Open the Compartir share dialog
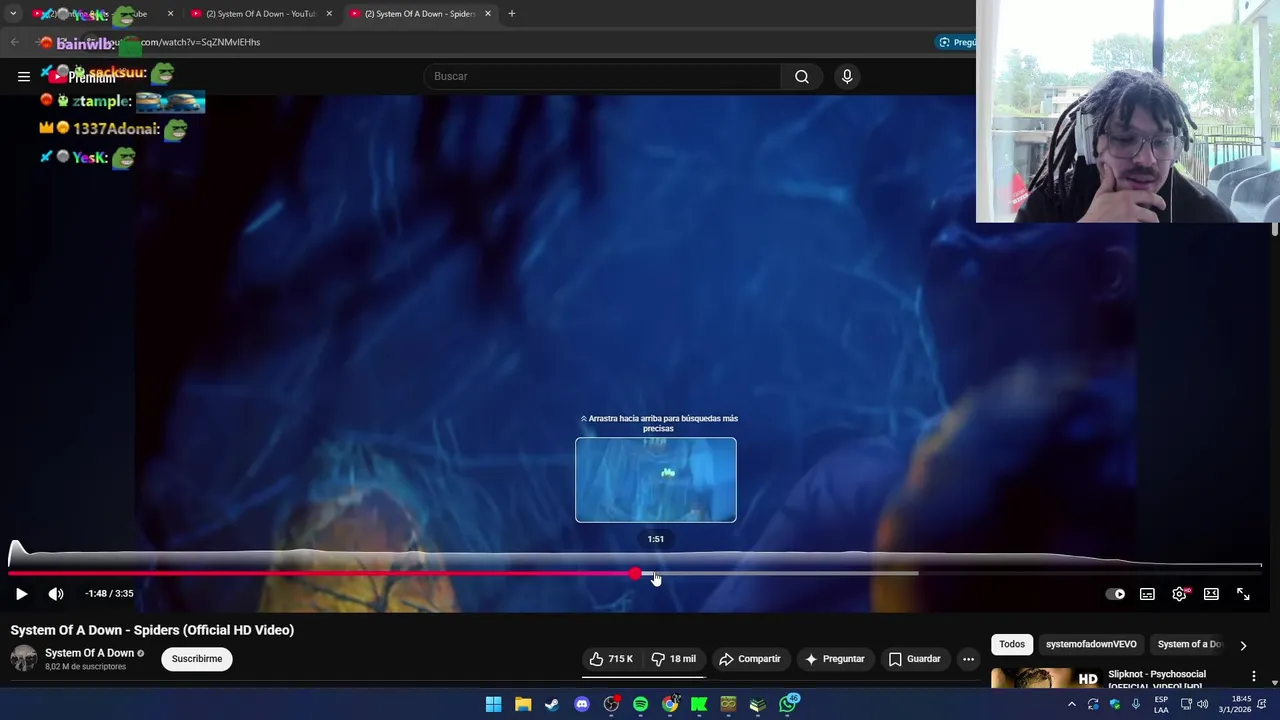The image size is (1280, 720). point(750,659)
